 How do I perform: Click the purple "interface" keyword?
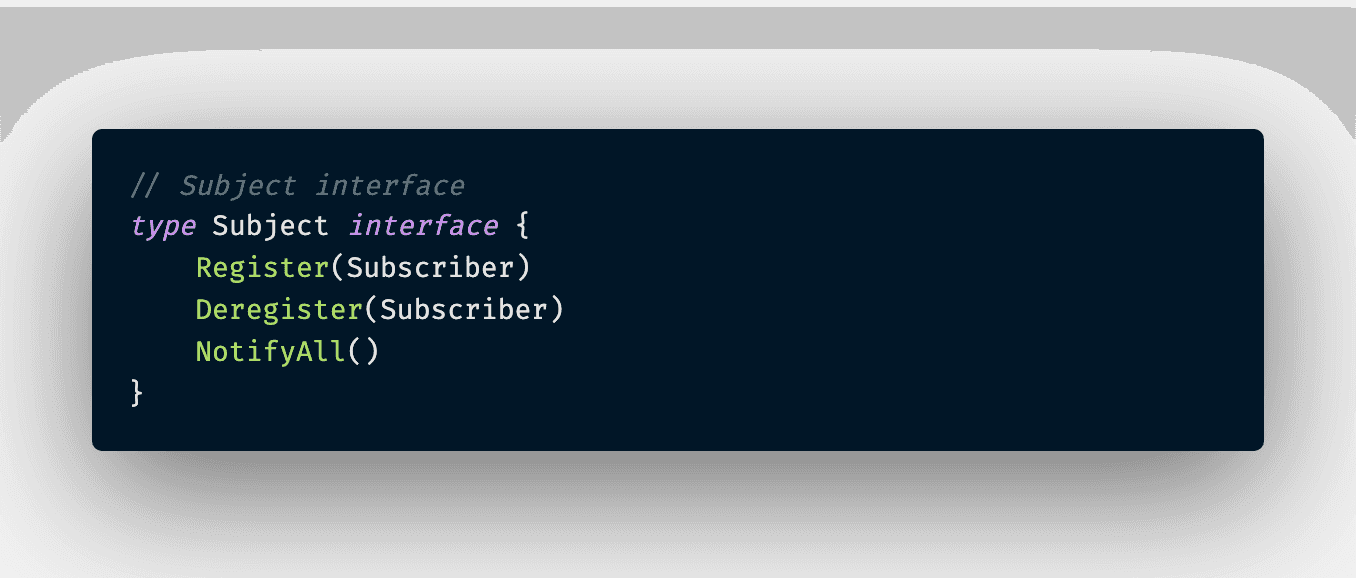tap(423, 227)
